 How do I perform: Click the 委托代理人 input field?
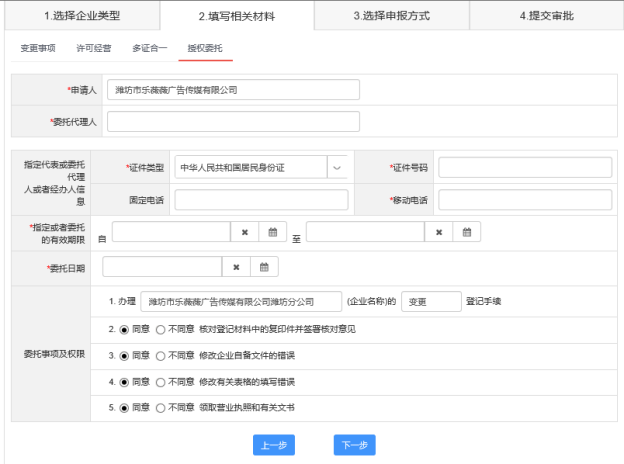233,122
